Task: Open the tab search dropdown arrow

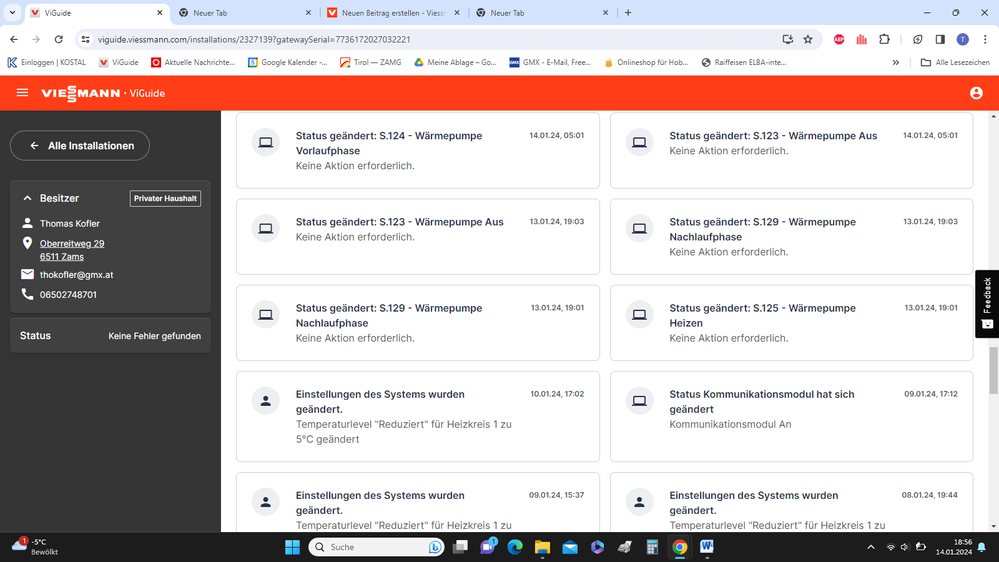Action: [x=12, y=13]
